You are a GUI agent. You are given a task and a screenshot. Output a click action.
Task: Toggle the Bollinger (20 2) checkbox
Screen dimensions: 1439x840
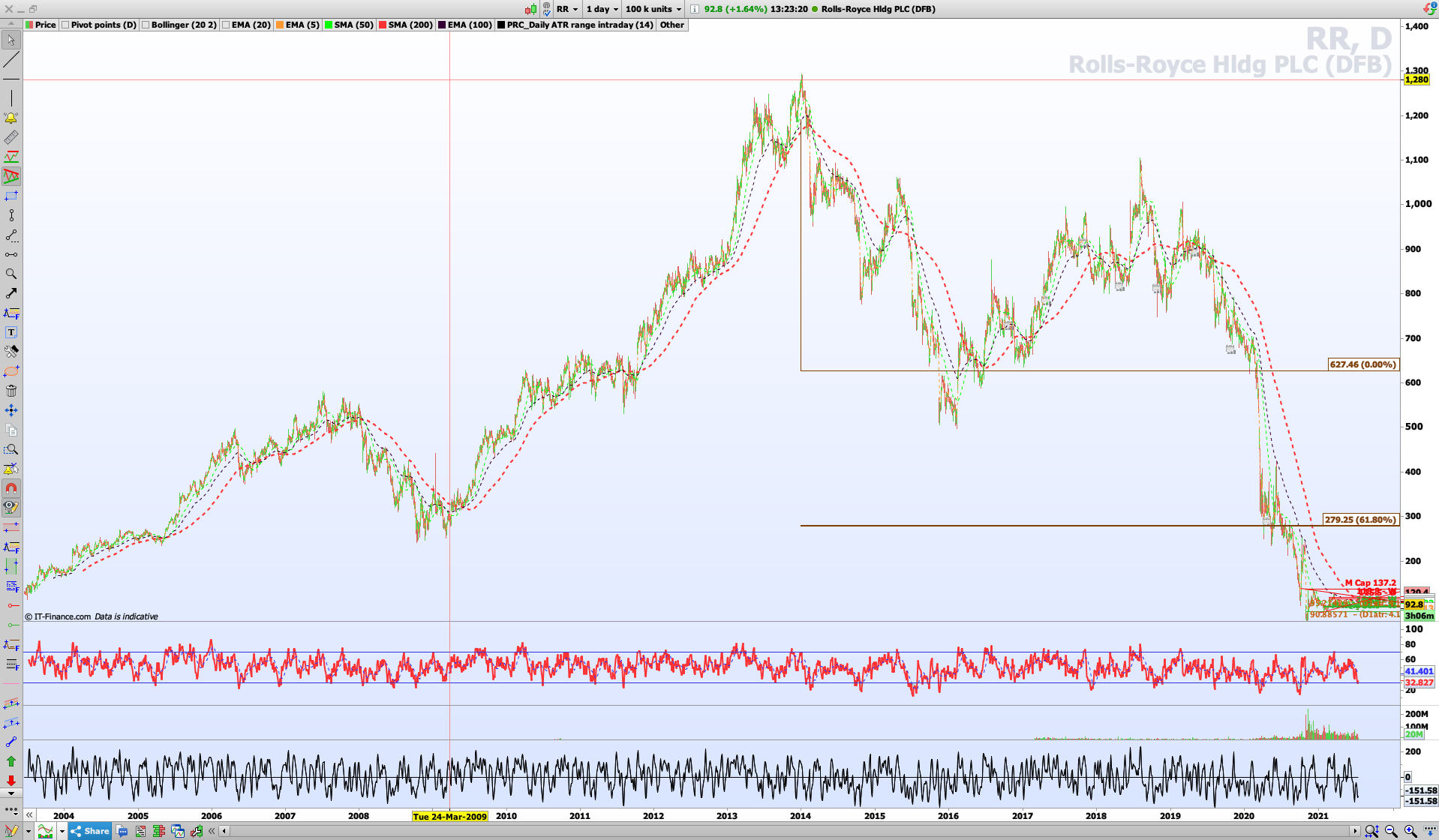tap(146, 25)
